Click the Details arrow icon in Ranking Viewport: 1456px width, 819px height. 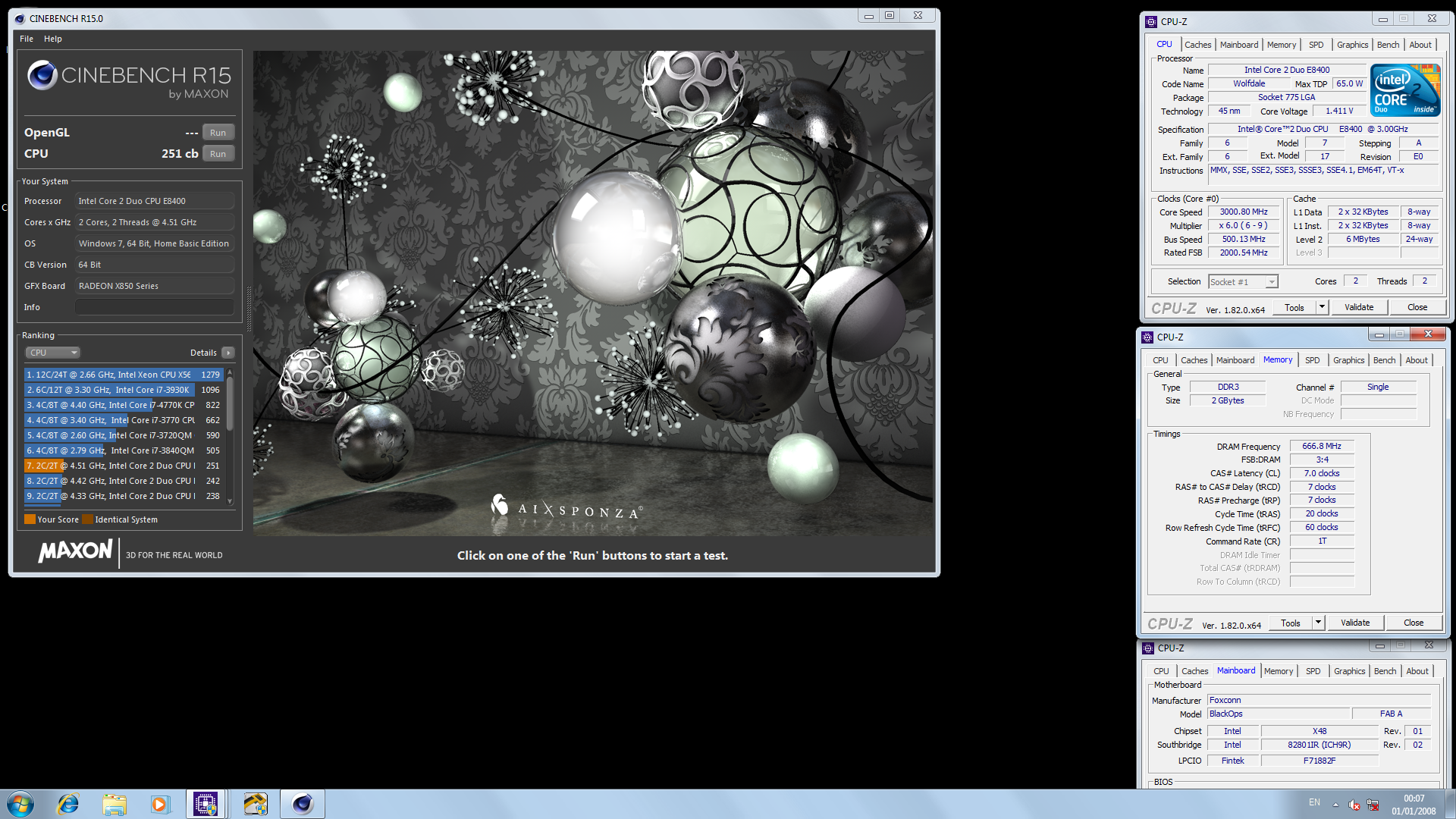[227, 353]
